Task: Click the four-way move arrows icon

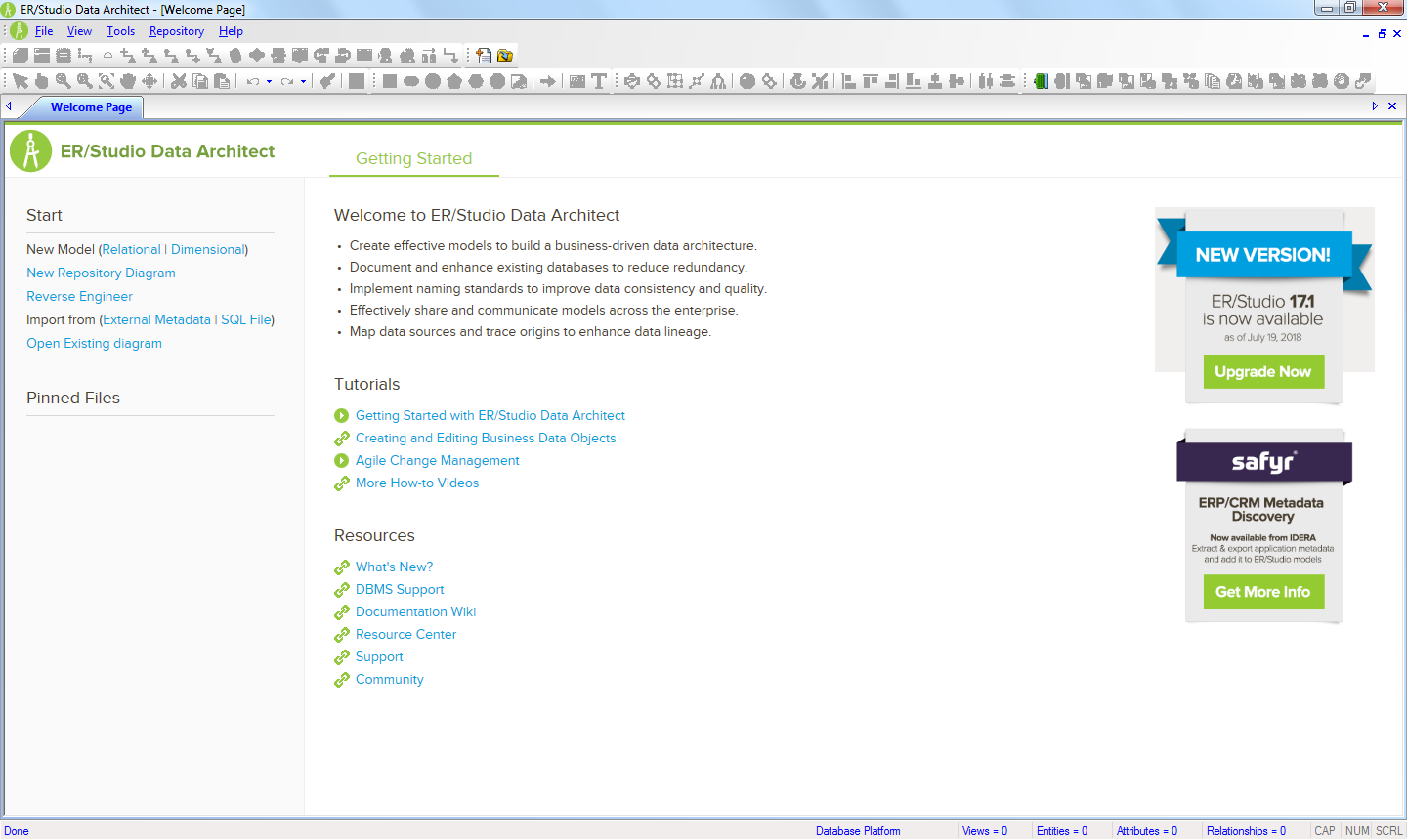Action: (149, 81)
